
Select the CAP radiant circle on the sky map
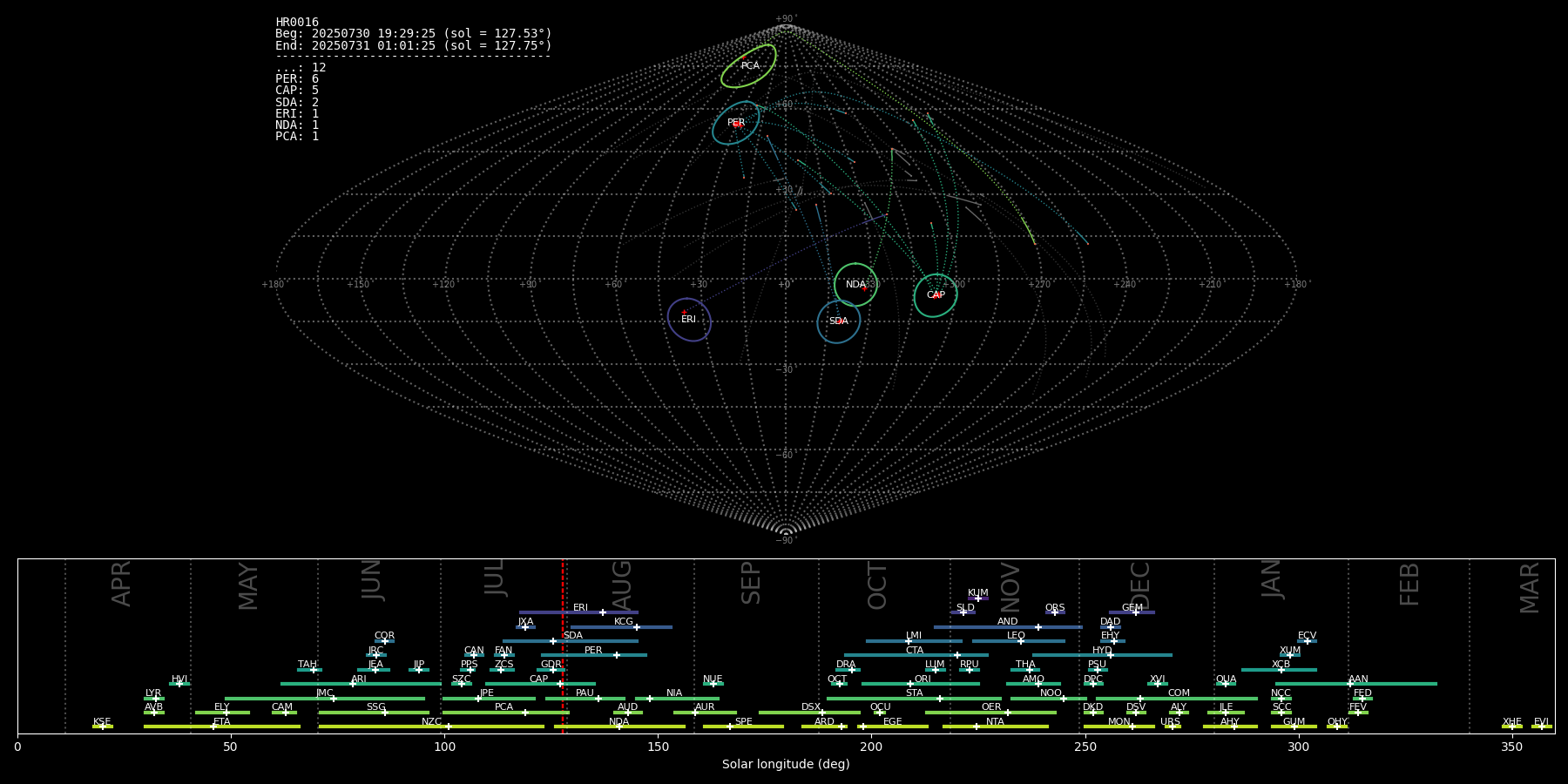click(x=936, y=295)
